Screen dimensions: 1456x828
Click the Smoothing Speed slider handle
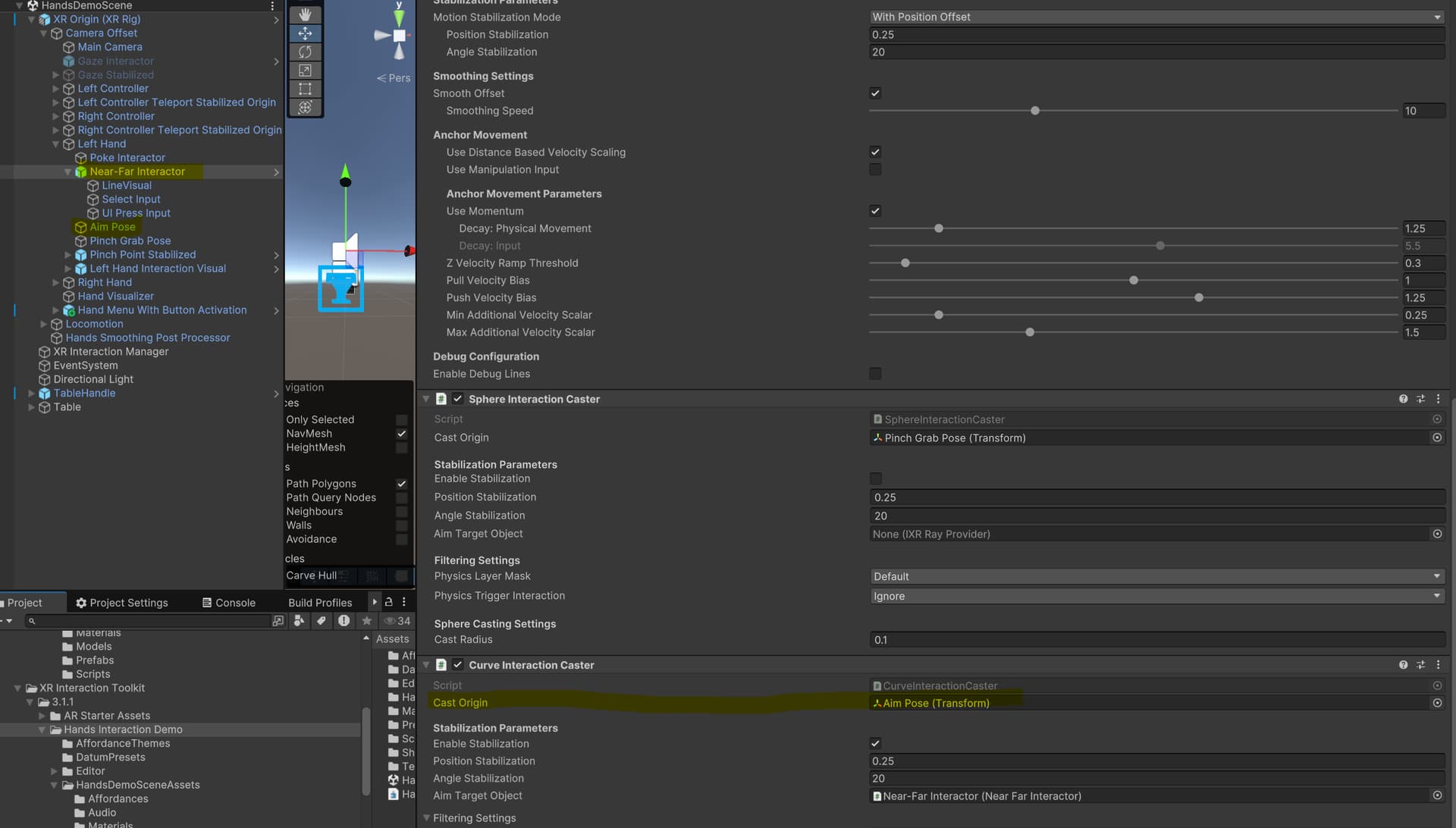(1034, 111)
